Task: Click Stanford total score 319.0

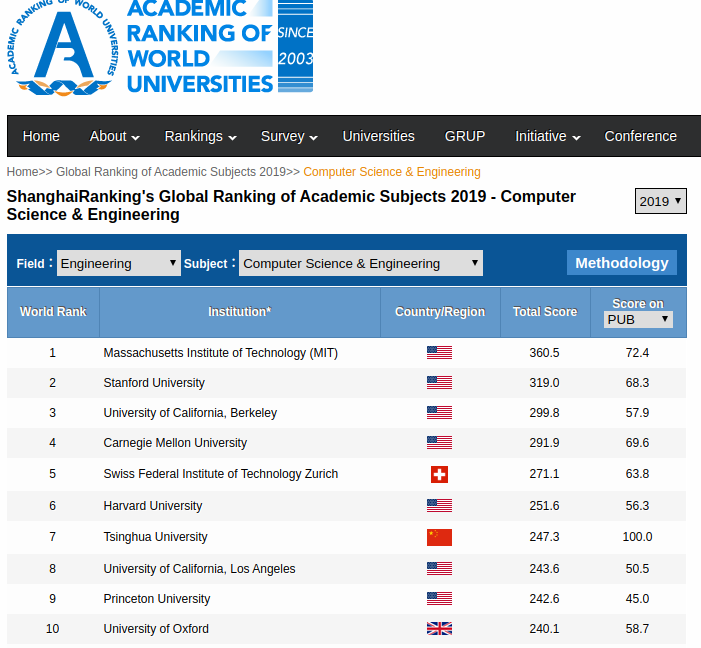Action: 544,383
